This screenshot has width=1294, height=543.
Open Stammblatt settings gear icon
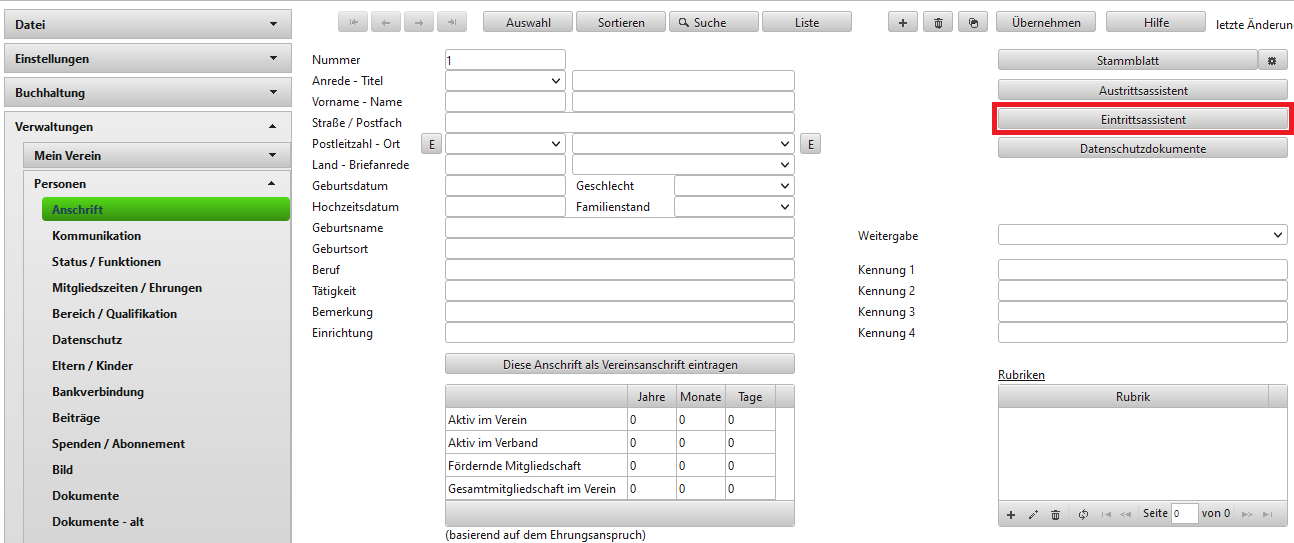(x=1272, y=60)
